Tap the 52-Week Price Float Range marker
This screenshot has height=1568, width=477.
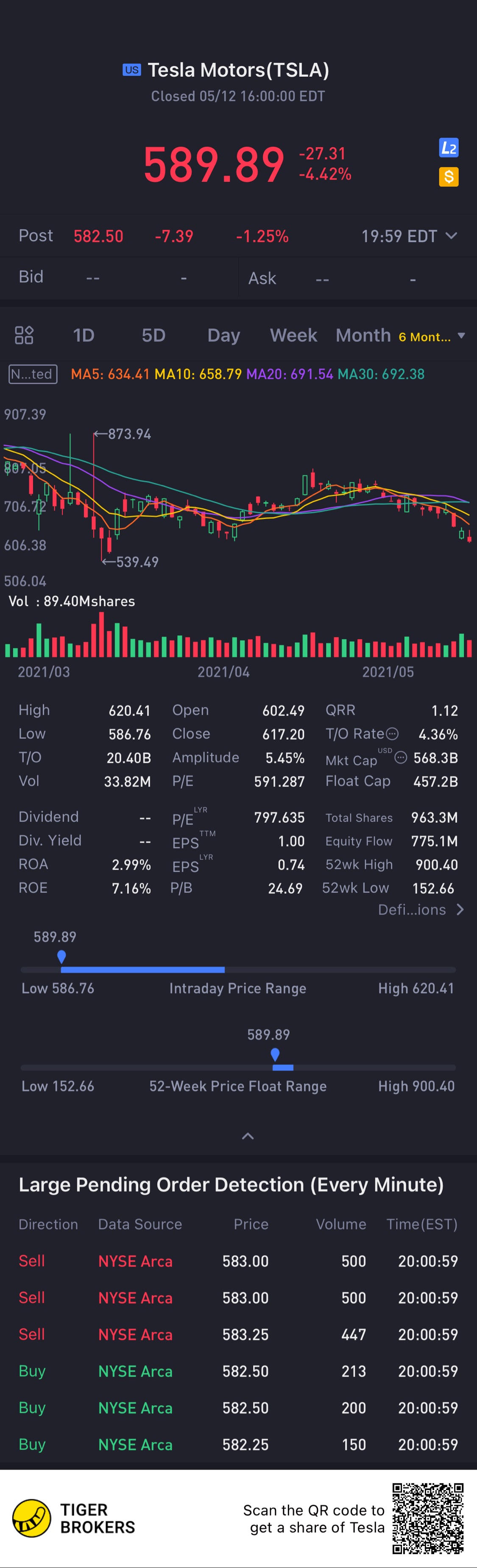click(x=275, y=1054)
